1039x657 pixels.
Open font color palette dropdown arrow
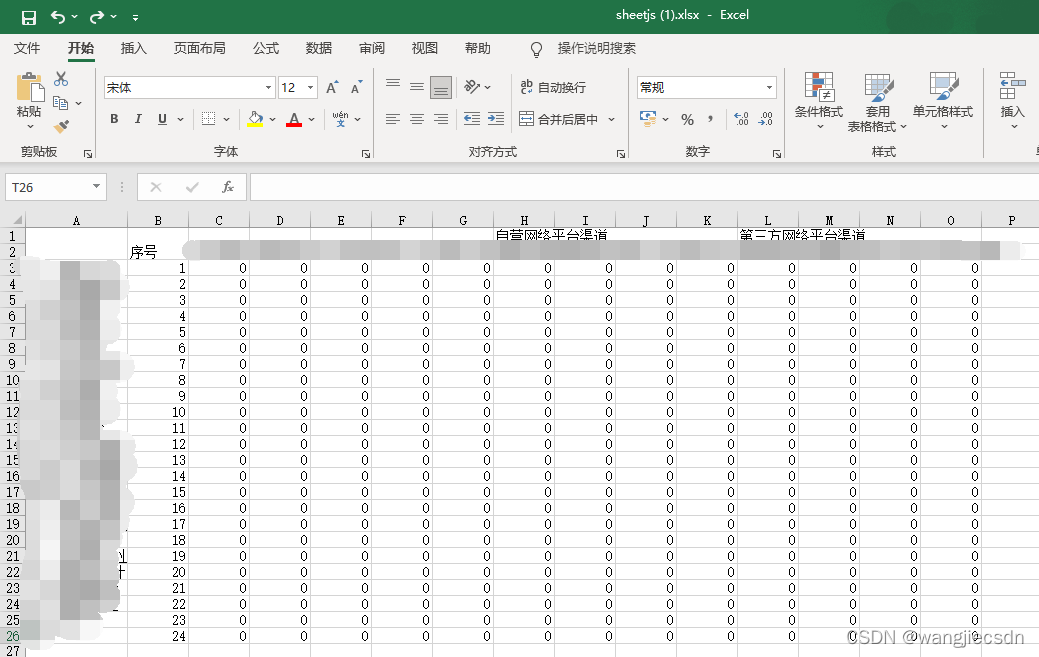[x=311, y=120]
